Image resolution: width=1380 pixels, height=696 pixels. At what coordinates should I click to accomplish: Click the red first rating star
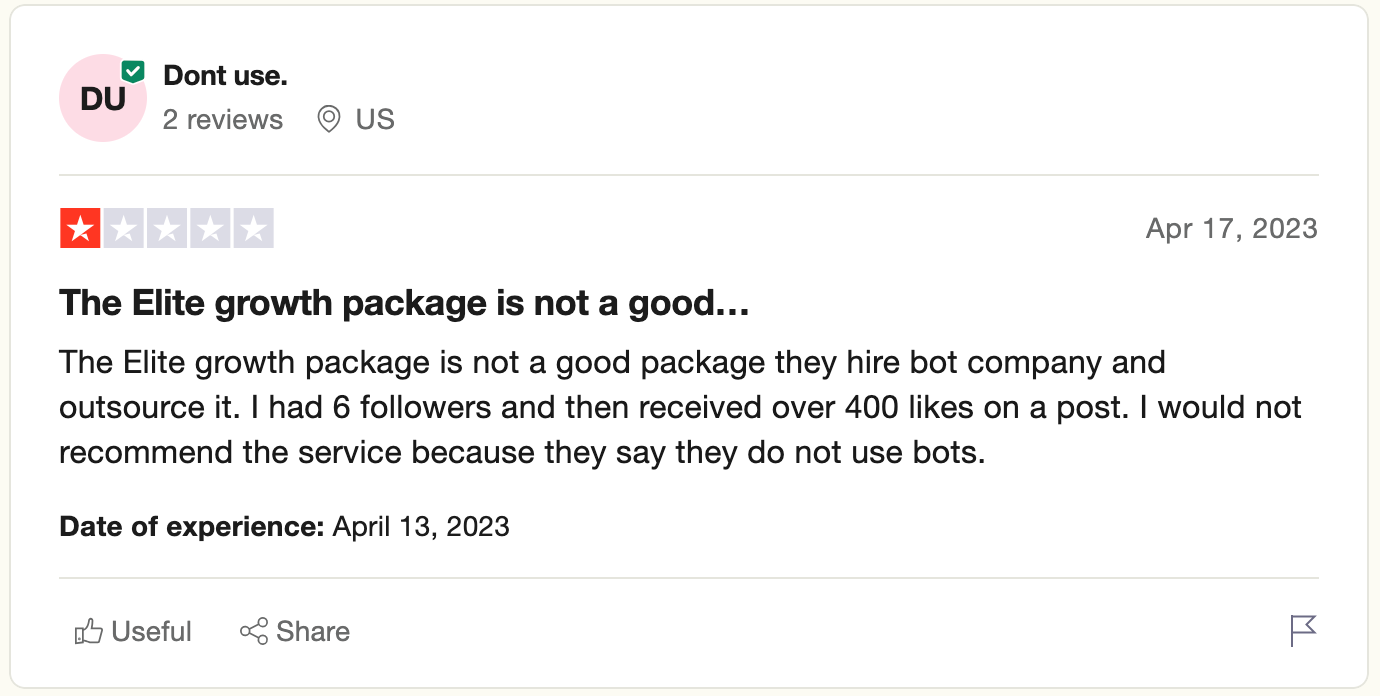[80, 229]
